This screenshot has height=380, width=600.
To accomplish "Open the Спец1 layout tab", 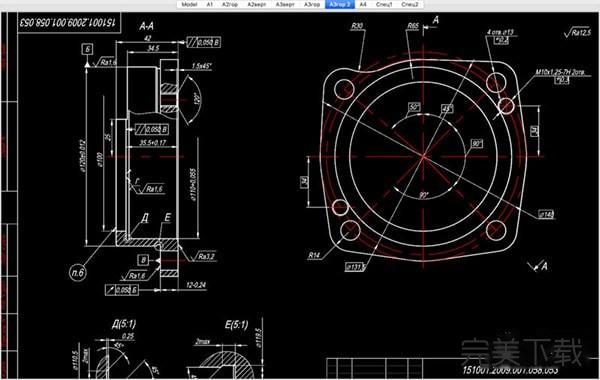I will (x=384, y=4).
